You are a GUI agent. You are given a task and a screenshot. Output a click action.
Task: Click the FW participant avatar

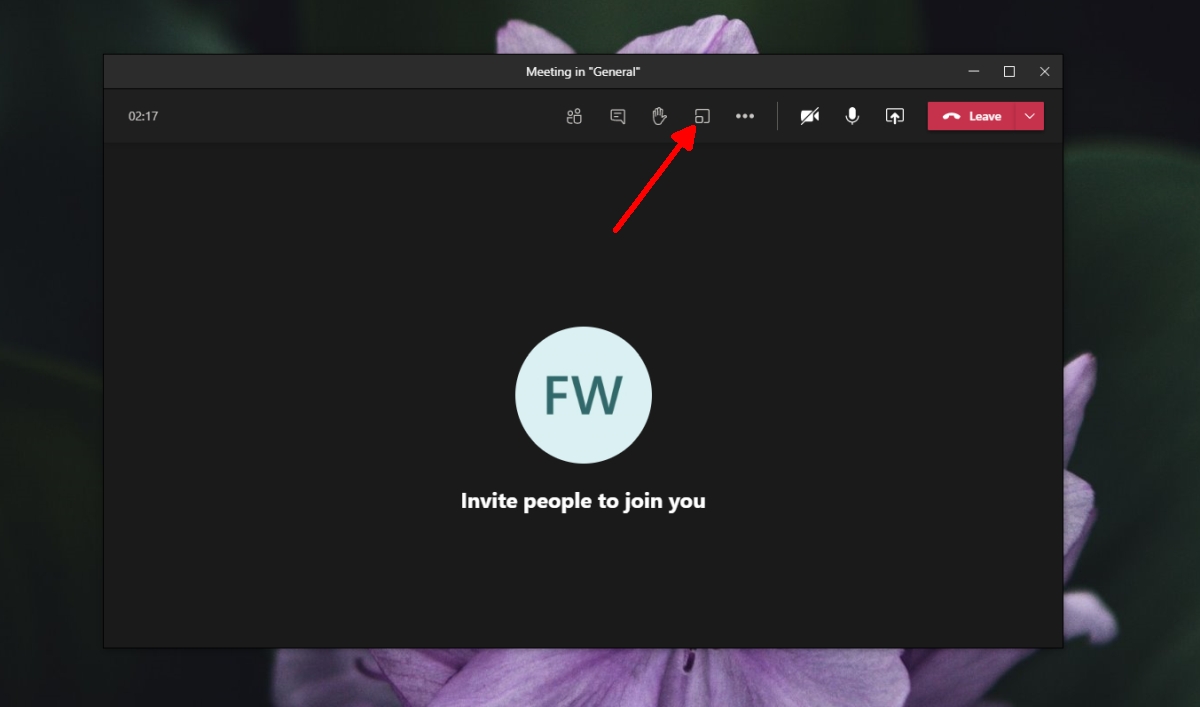coord(583,395)
